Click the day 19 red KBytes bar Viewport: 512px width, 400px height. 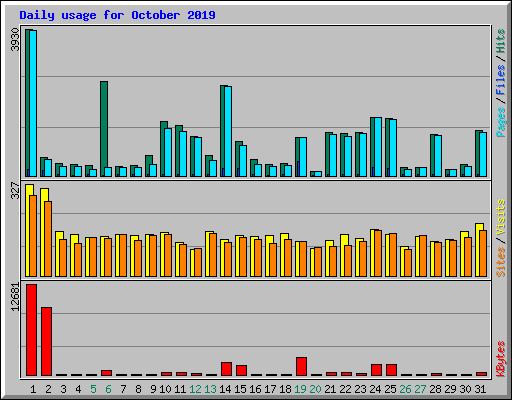click(x=301, y=367)
